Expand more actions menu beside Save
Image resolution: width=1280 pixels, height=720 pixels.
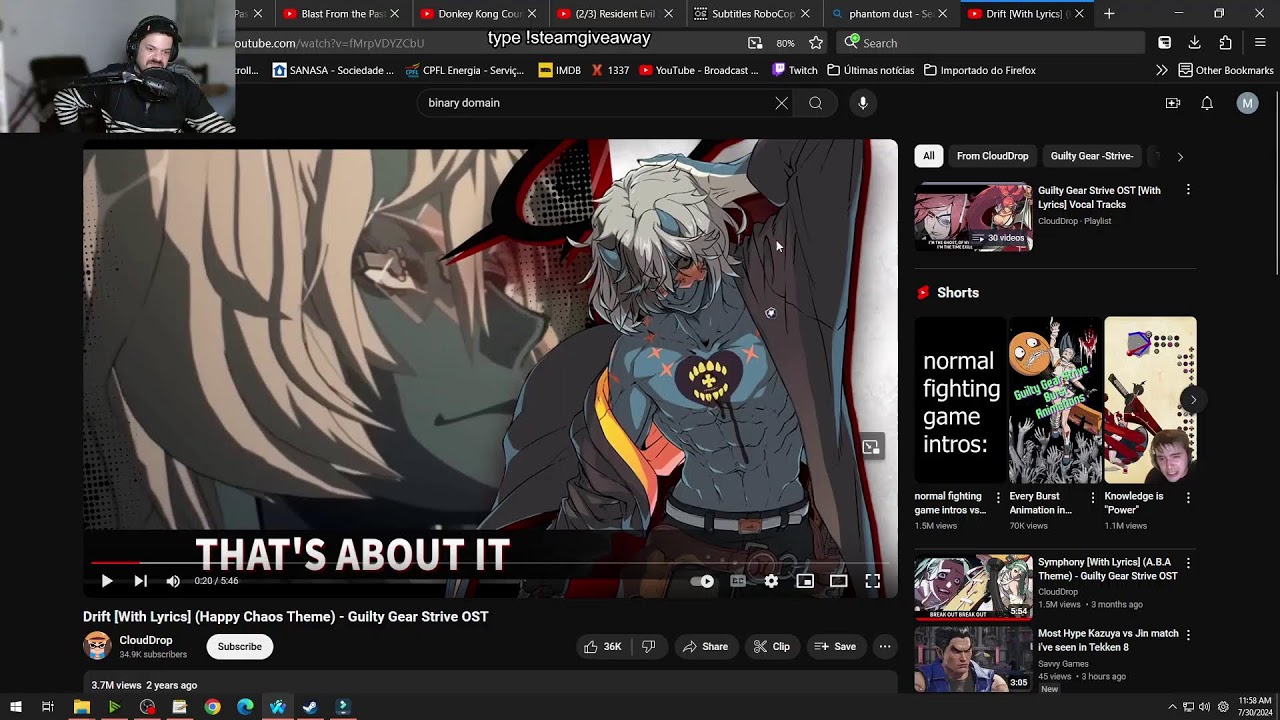tap(885, 647)
